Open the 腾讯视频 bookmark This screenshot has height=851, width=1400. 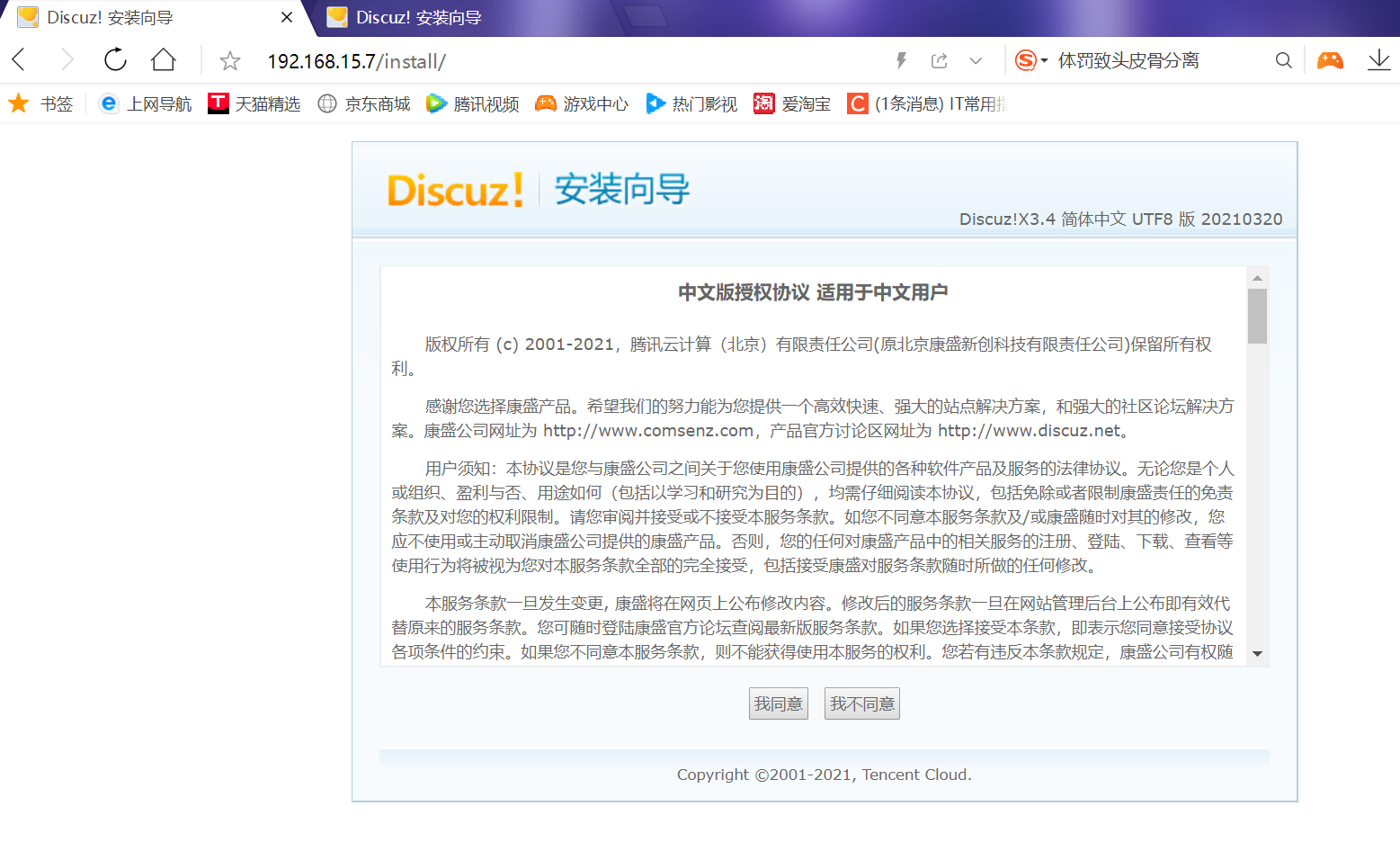473,103
